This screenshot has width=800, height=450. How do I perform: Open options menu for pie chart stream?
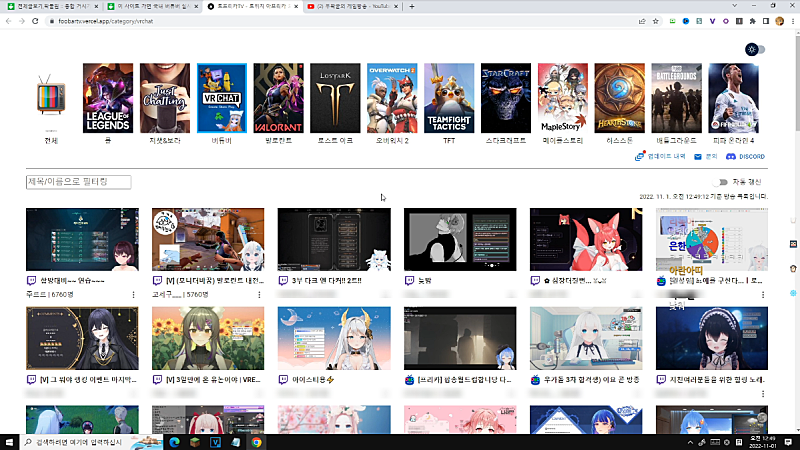(763, 294)
